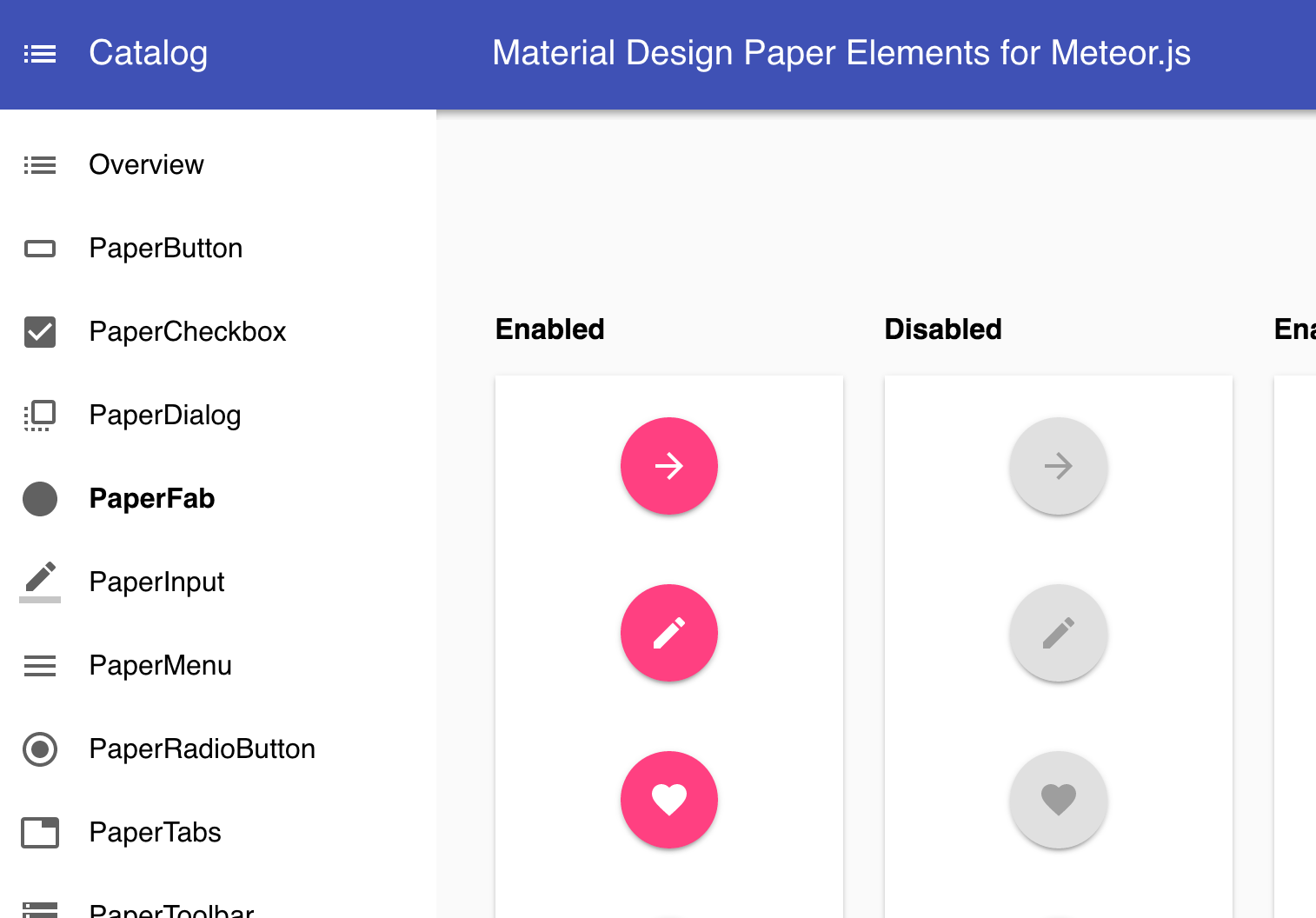Click the Overview list icon in sidebar
This screenshot has width=1316, height=918.
point(40,165)
